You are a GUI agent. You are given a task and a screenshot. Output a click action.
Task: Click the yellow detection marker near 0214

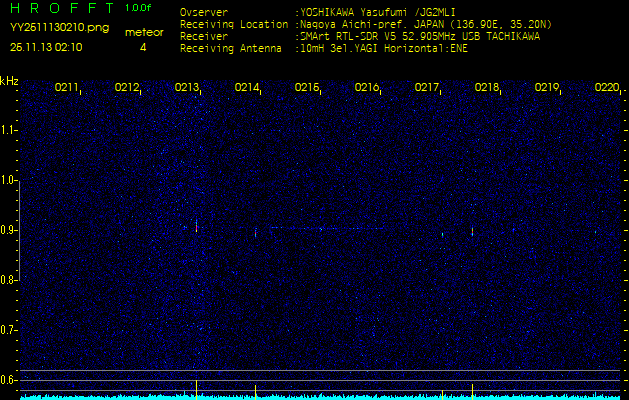coord(256,391)
